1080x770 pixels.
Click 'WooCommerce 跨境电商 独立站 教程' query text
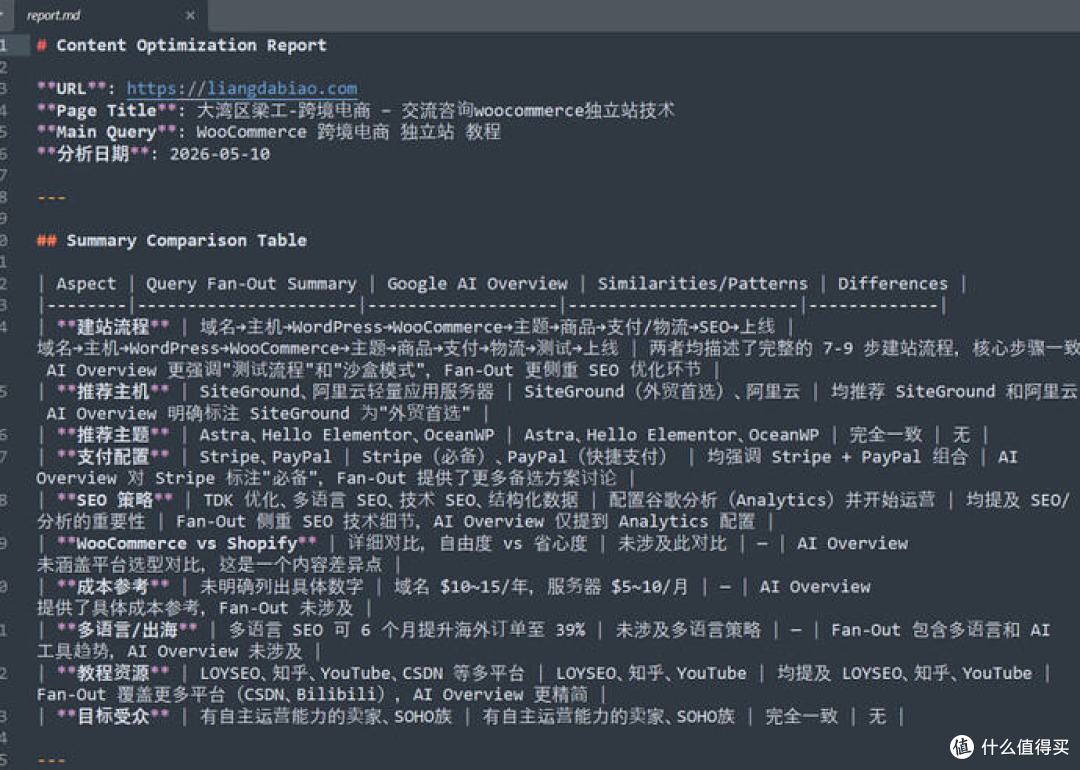pyautogui.click(x=349, y=132)
